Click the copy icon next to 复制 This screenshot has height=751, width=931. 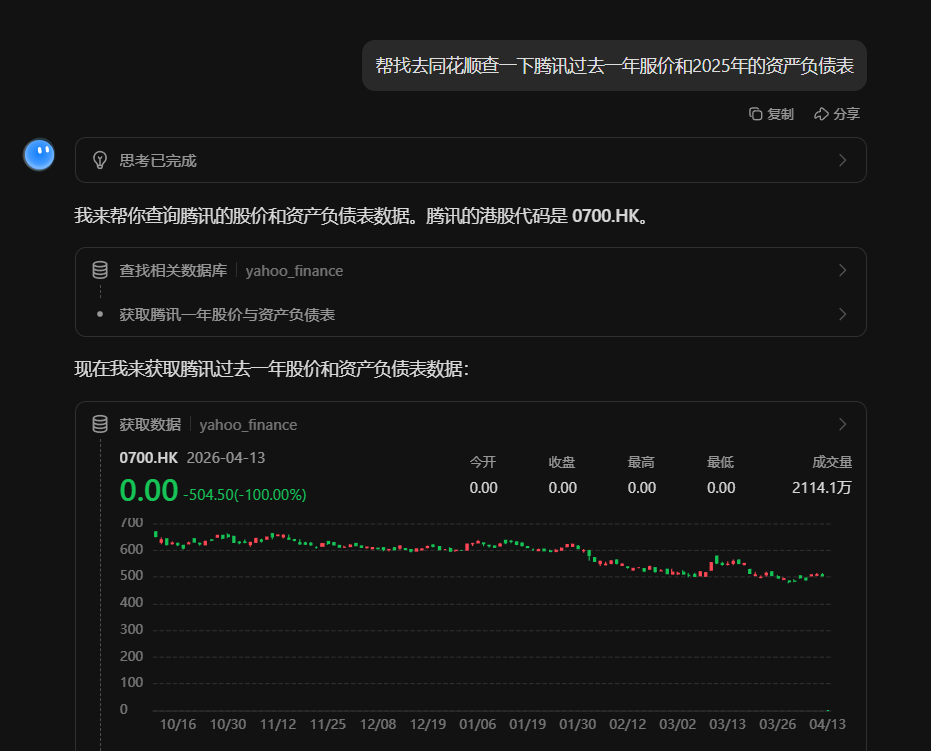coord(755,114)
